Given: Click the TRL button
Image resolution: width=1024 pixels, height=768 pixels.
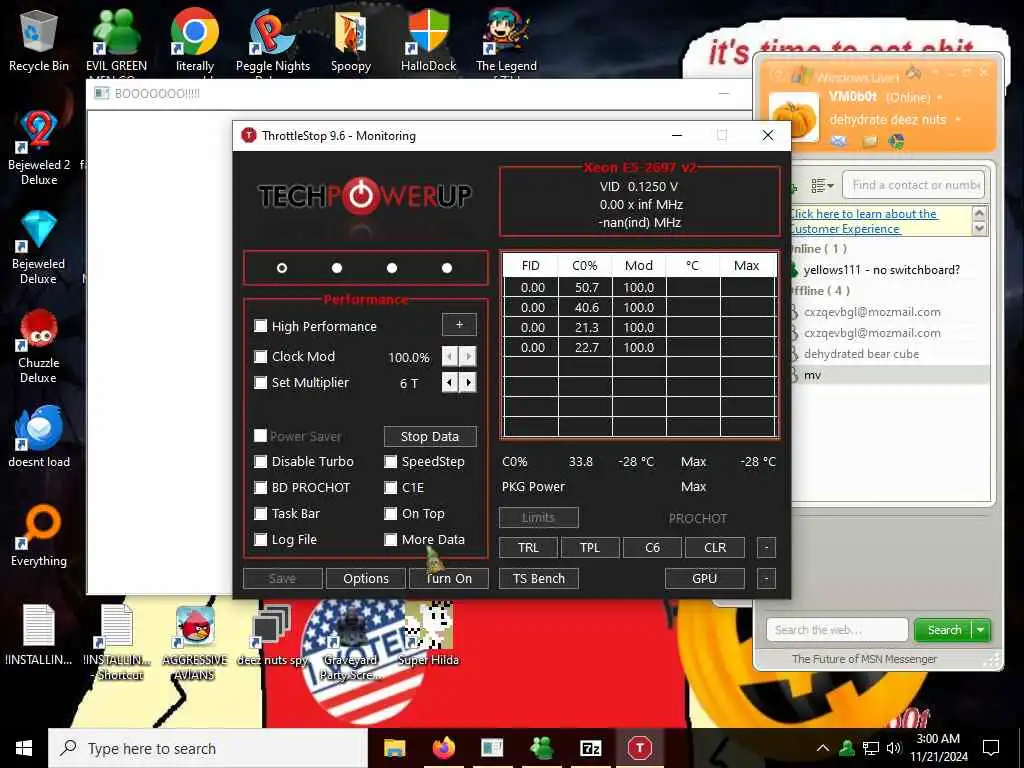Looking at the screenshot, I should [528, 547].
